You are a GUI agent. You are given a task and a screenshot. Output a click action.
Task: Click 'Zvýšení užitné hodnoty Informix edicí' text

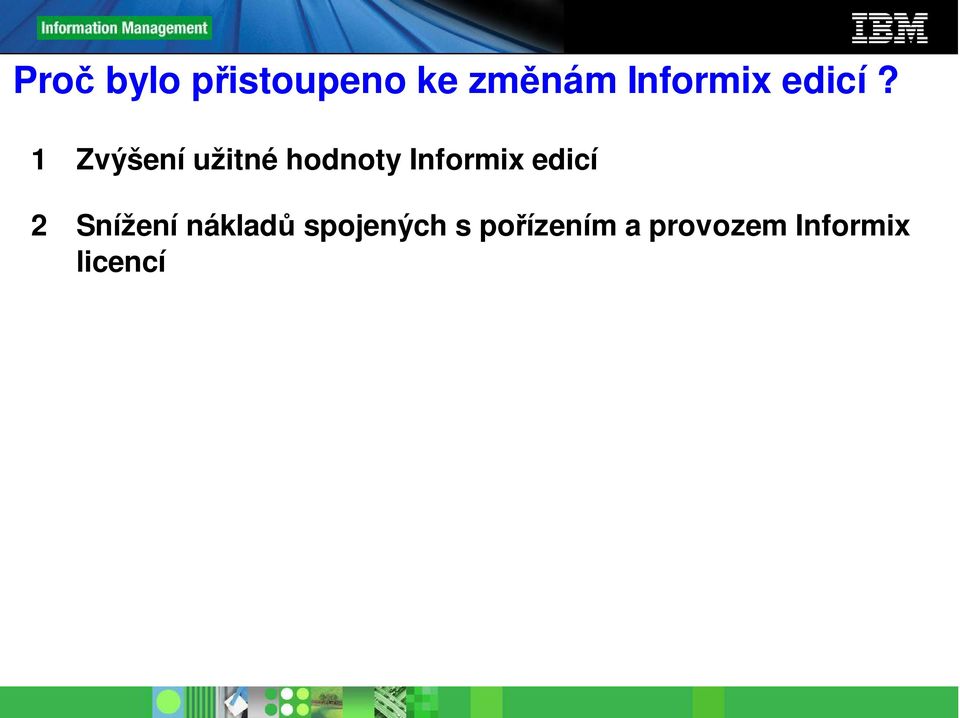point(337,160)
